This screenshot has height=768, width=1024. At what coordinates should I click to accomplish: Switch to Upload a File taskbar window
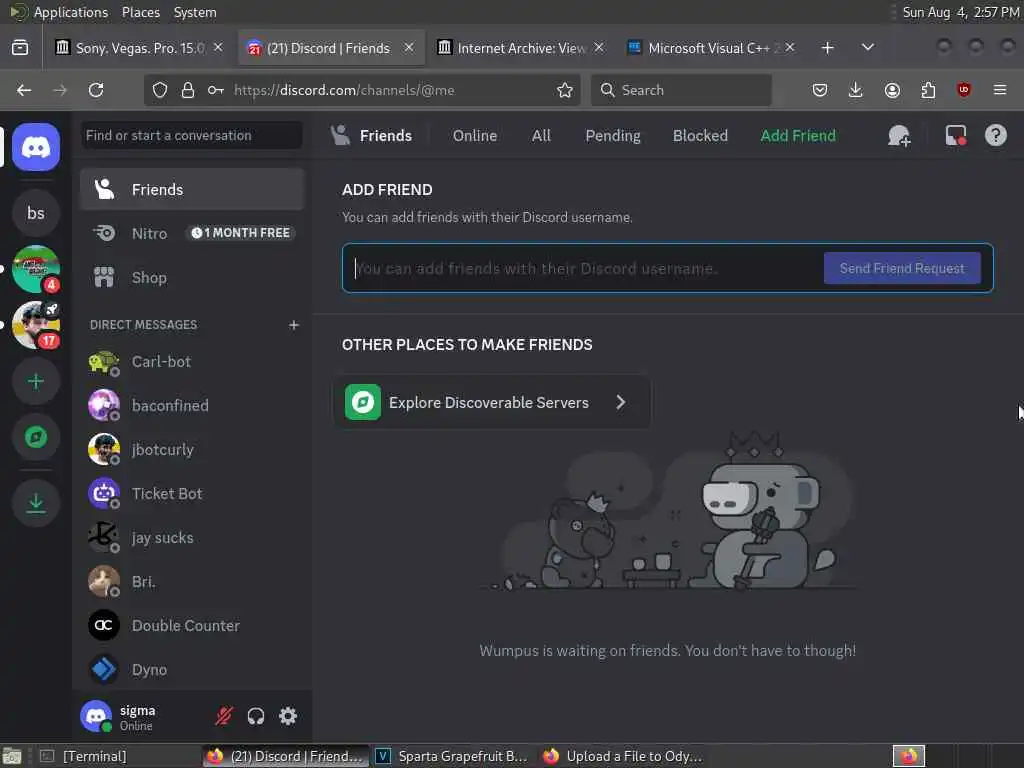[622, 756]
